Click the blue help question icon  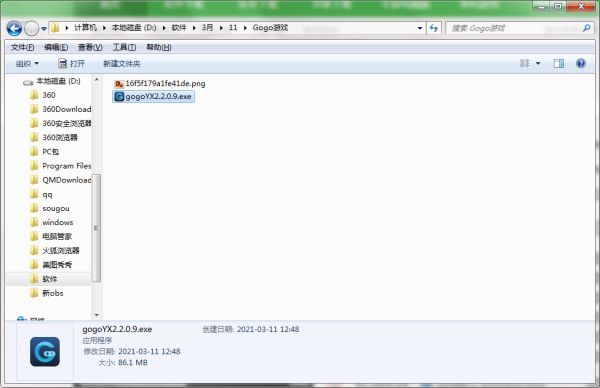(x=580, y=63)
